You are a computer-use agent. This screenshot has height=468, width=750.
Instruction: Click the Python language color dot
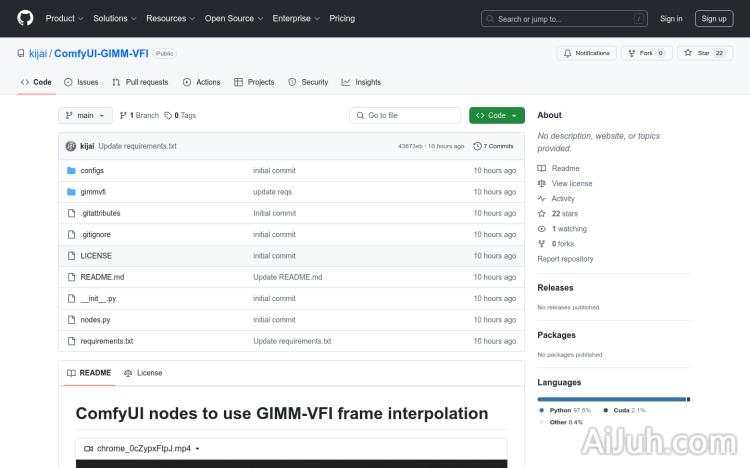pos(541,410)
